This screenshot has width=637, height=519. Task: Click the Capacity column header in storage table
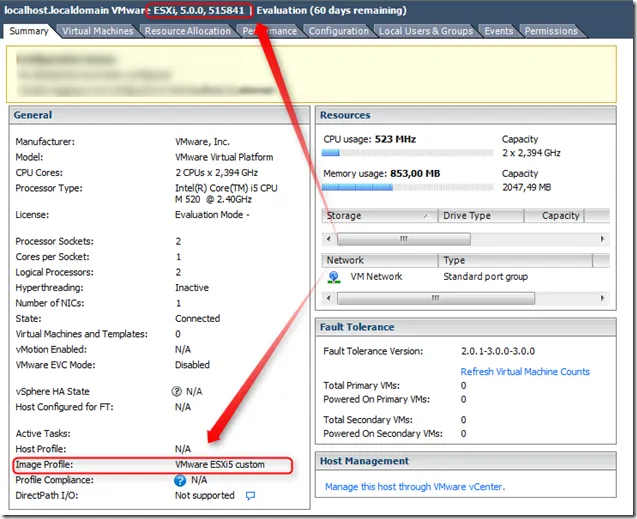(554, 216)
